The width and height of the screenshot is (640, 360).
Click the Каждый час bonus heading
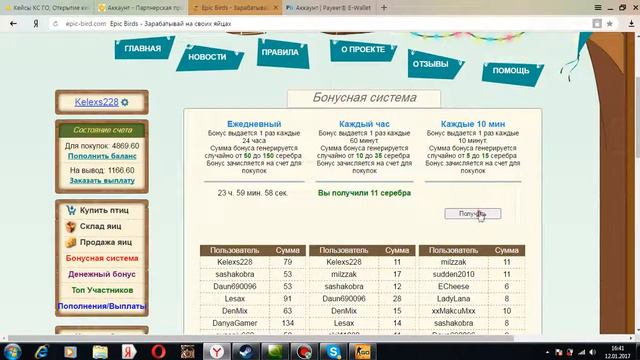[x=364, y=124]
